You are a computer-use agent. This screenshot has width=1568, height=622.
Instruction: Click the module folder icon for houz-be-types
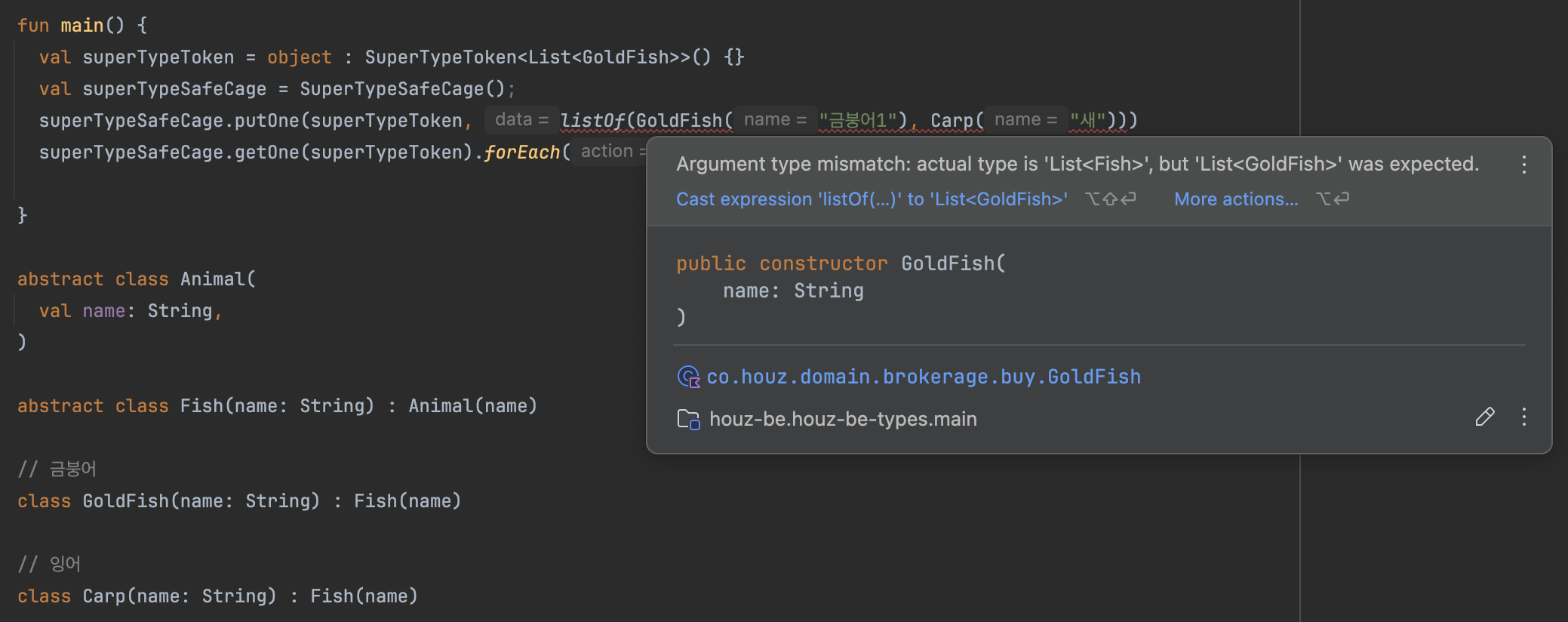[688, 419]
